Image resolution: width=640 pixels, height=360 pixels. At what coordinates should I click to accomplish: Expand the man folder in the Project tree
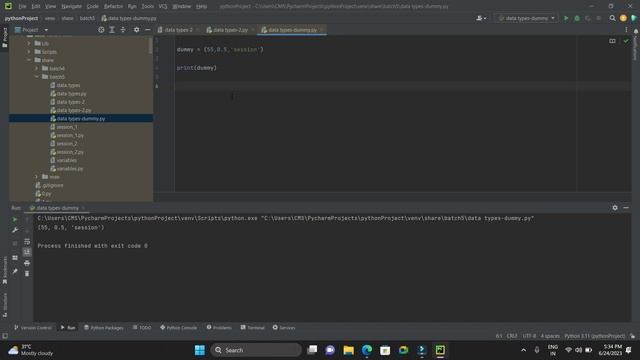point(36,177)
